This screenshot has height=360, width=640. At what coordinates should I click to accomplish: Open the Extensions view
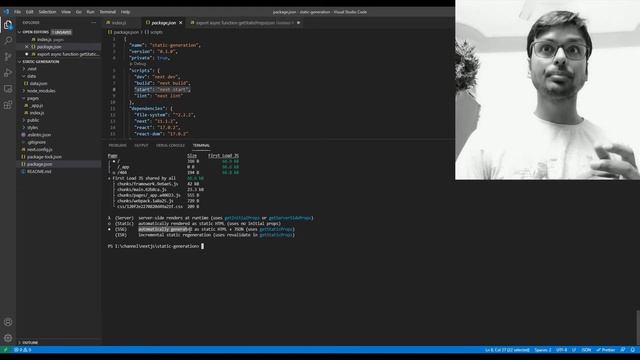(8, 105)
